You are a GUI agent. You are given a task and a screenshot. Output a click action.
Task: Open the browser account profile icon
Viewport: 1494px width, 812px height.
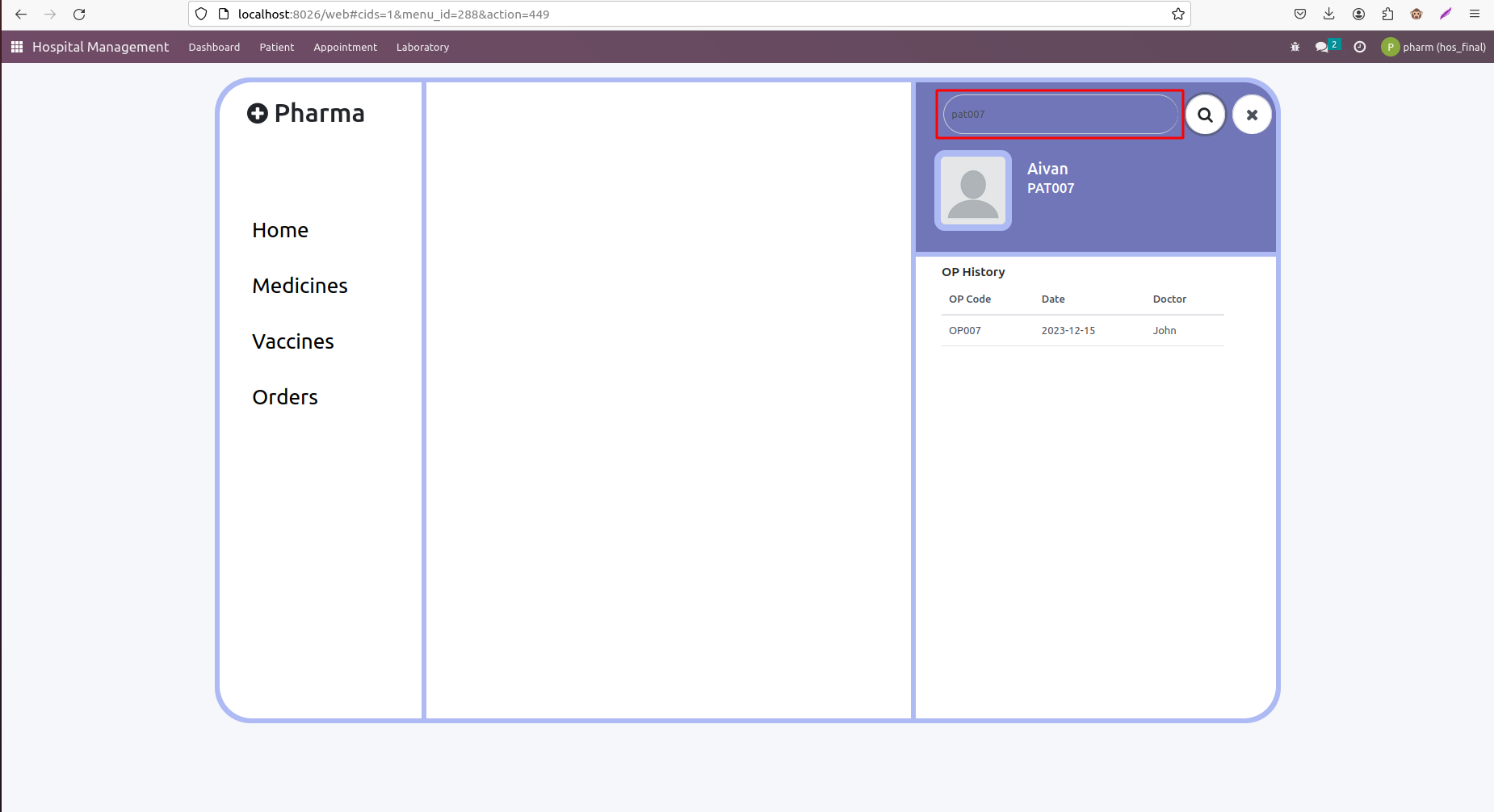pyautogui.click(x=1359, y=14)
